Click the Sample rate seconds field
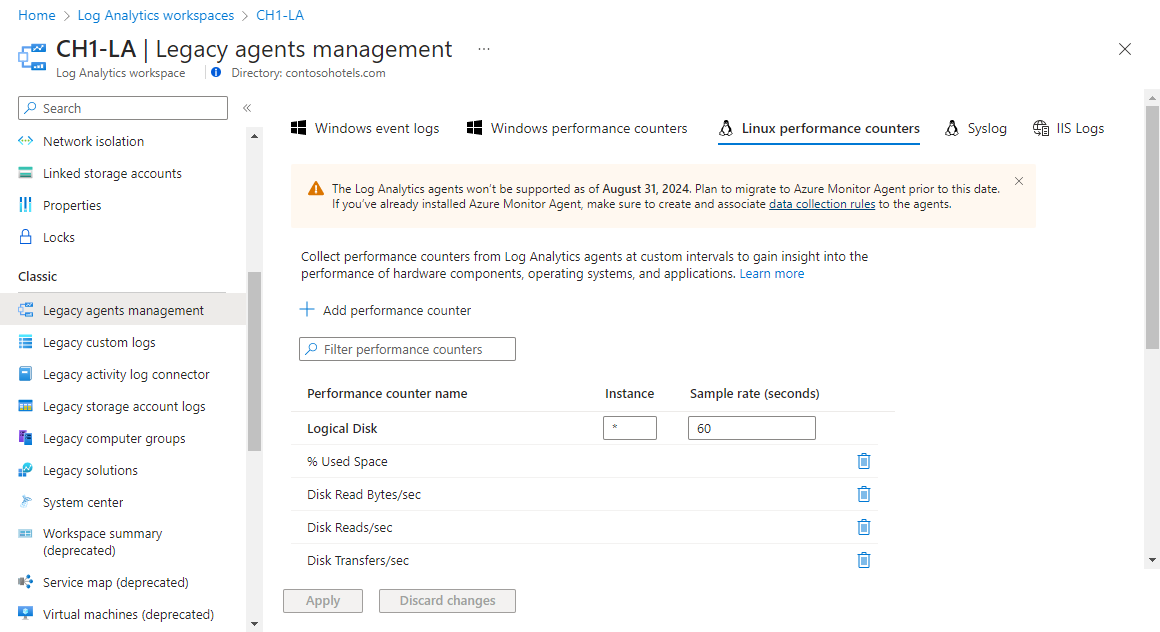Image resolution: width=1160 pixels, height=632 pixels. (x=751, y=428)
